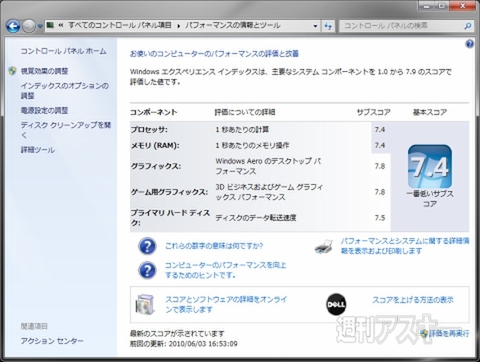The image size is (480, 362).
Task: Click the shield icon beside 視覚効果の調整
Action: point(13,71)
